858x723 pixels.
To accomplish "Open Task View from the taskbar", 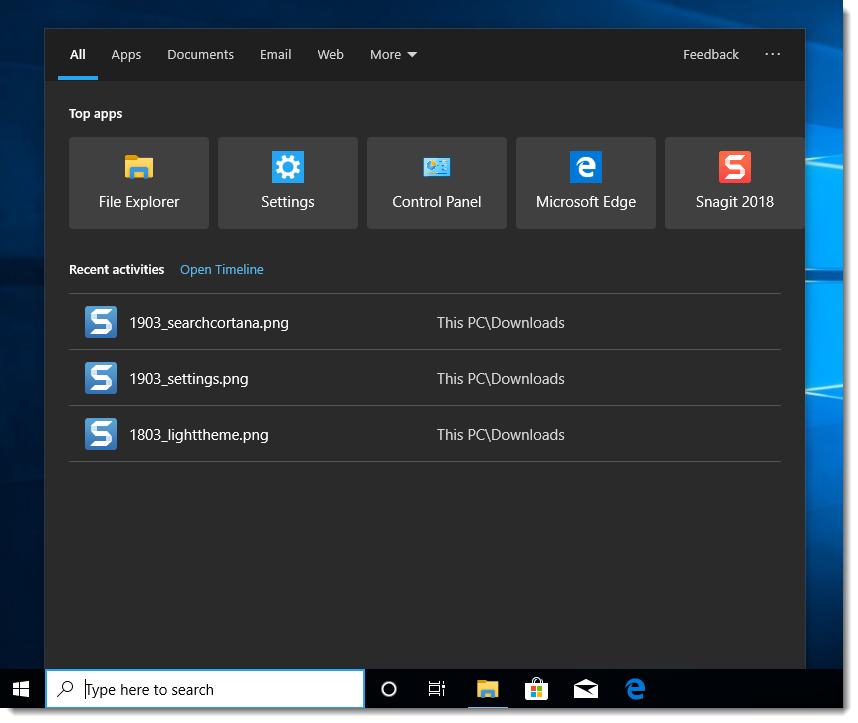I will [437, 689].
